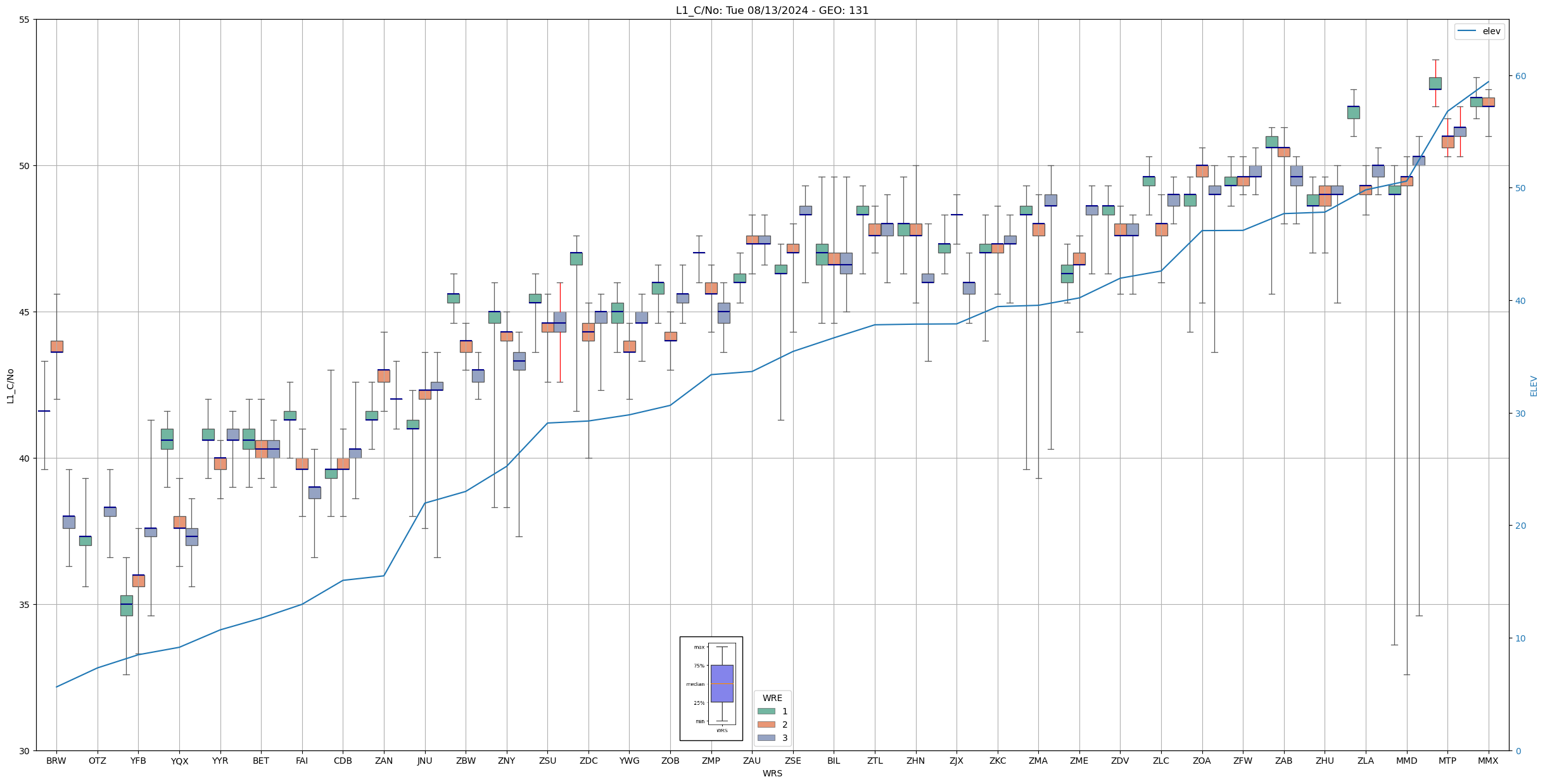Click the blue-gray WRE 3 legend swatch
Image resolution: width=1545 pixels, height=784 pixels.
[766, 738]
